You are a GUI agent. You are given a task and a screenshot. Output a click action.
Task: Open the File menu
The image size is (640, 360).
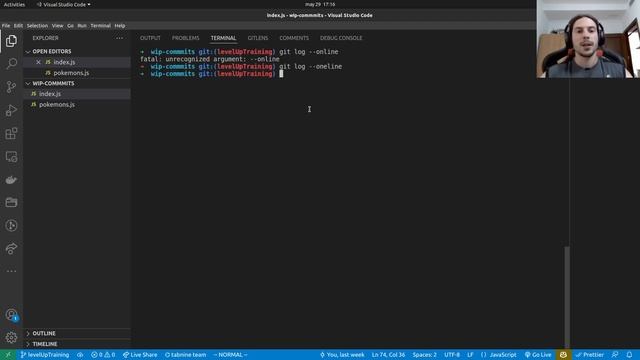point(6,26)
